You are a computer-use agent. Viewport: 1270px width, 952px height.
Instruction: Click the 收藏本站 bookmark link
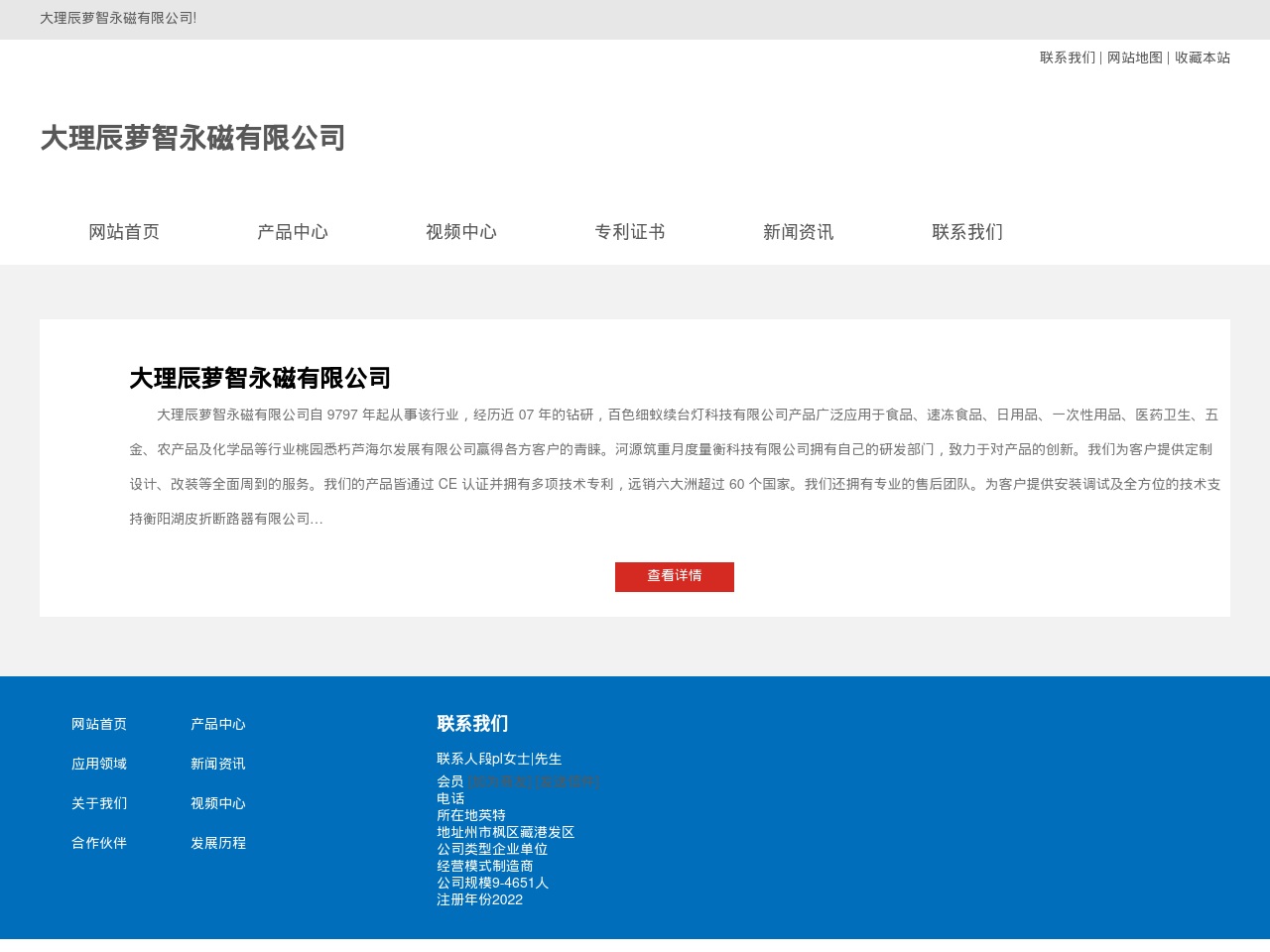pyautogui.click(x=1203, y=58)
